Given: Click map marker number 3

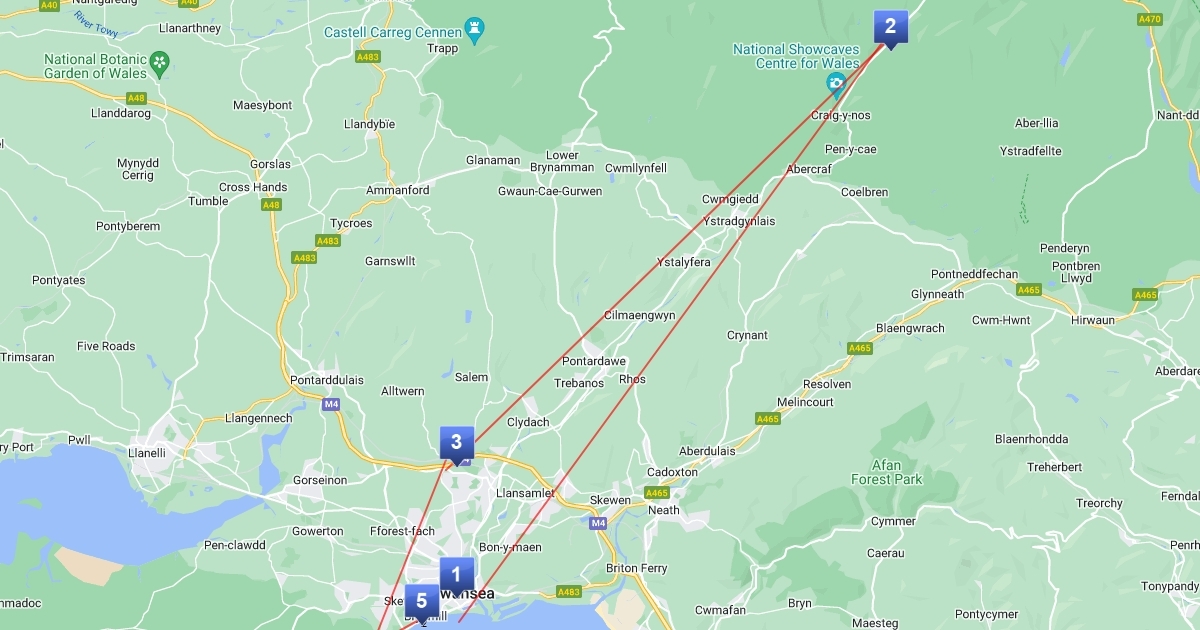Looking at the screenshot, I should (456, 443).
